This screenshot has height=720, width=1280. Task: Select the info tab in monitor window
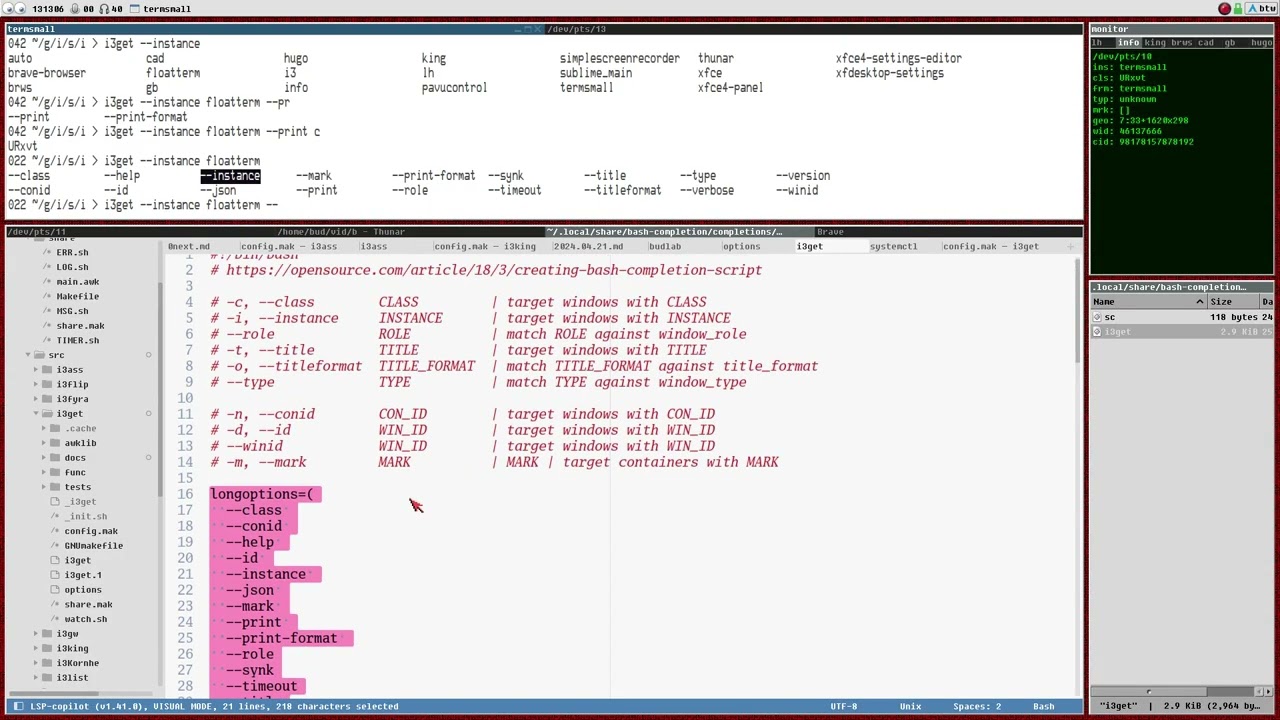(x=1128, y=43)
